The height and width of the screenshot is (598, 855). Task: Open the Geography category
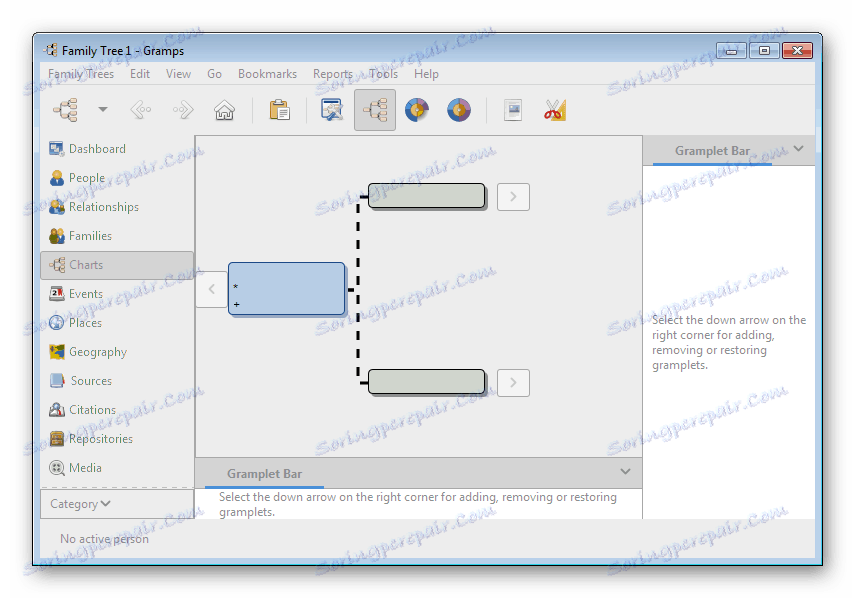point(88,352)
